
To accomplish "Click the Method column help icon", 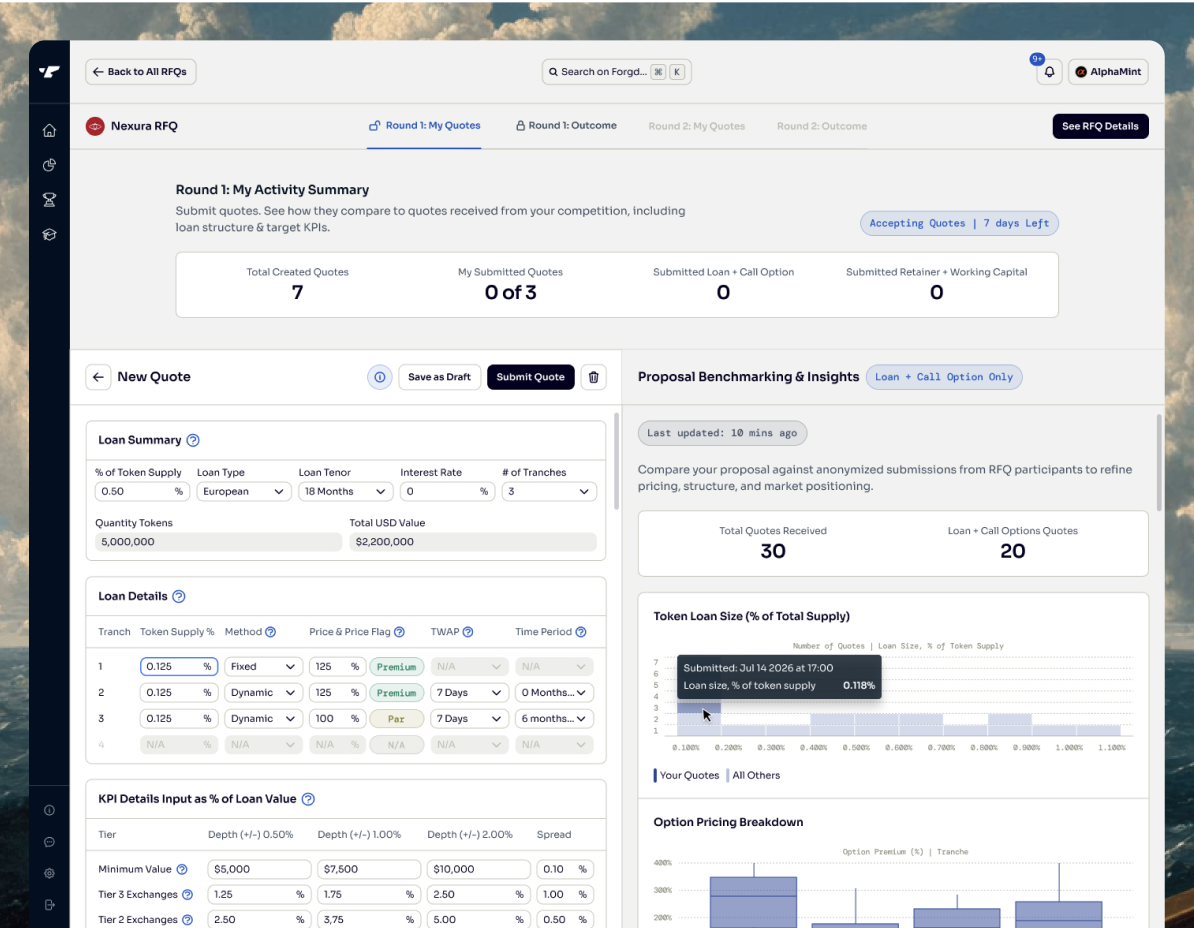I will [270, 632].
